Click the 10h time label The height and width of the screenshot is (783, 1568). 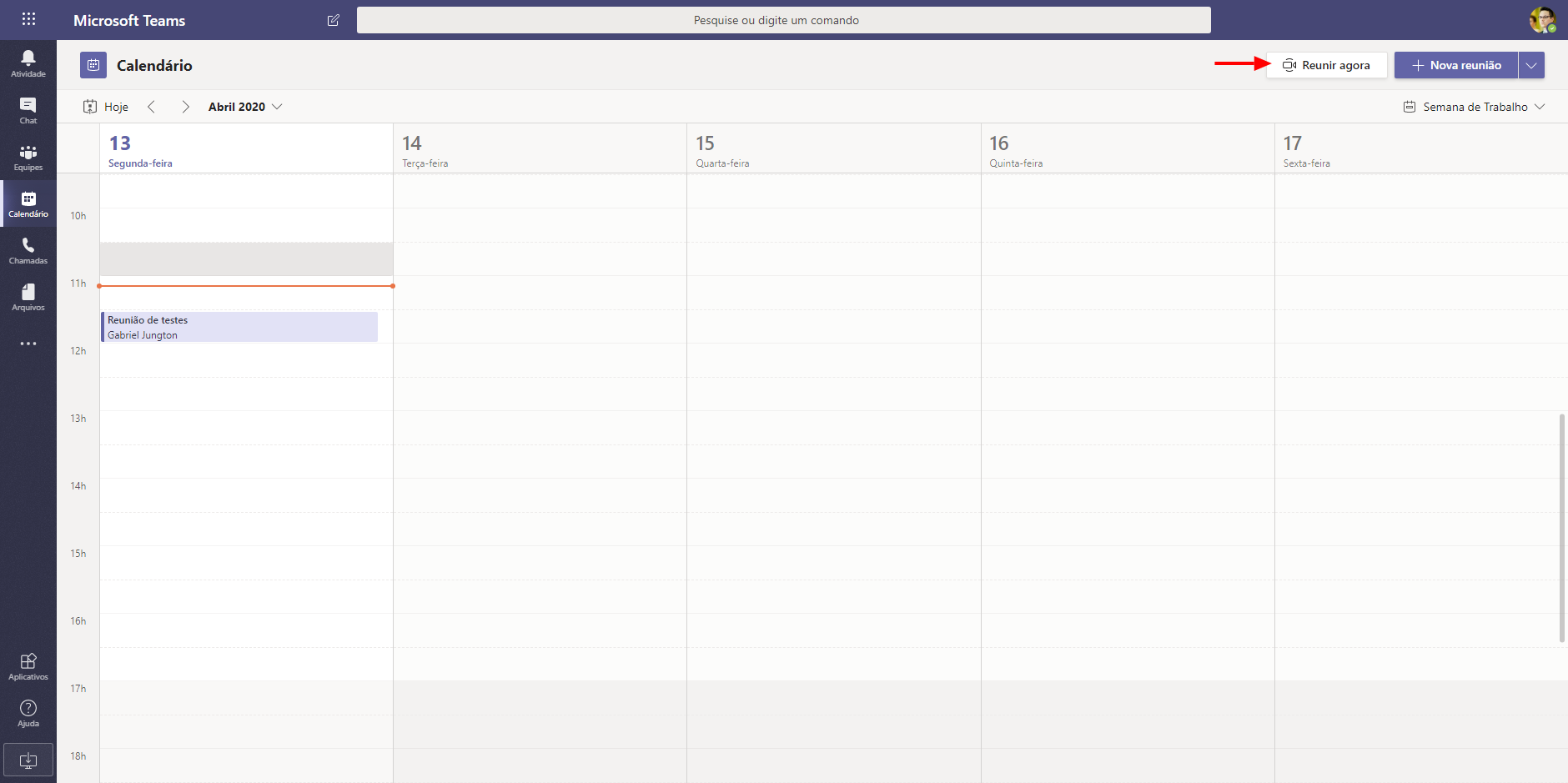78,216
